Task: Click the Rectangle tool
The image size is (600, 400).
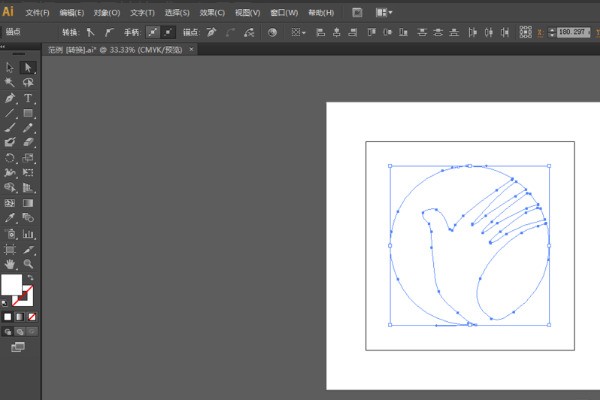Action: [x=28, y=113]
